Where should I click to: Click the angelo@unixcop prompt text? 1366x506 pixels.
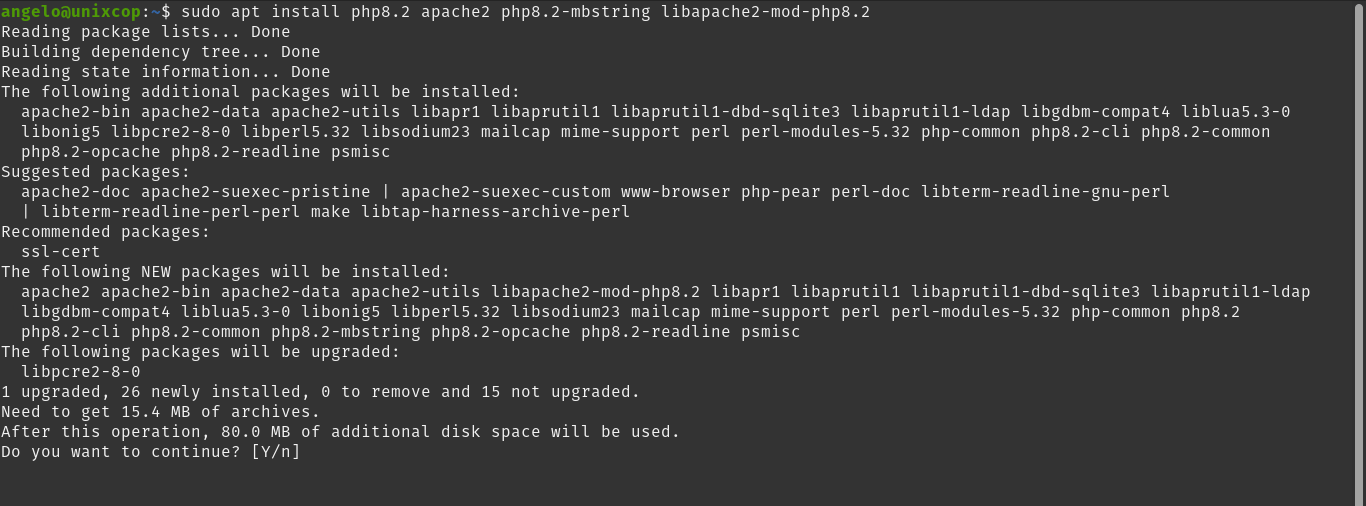(x=72, y=12)
